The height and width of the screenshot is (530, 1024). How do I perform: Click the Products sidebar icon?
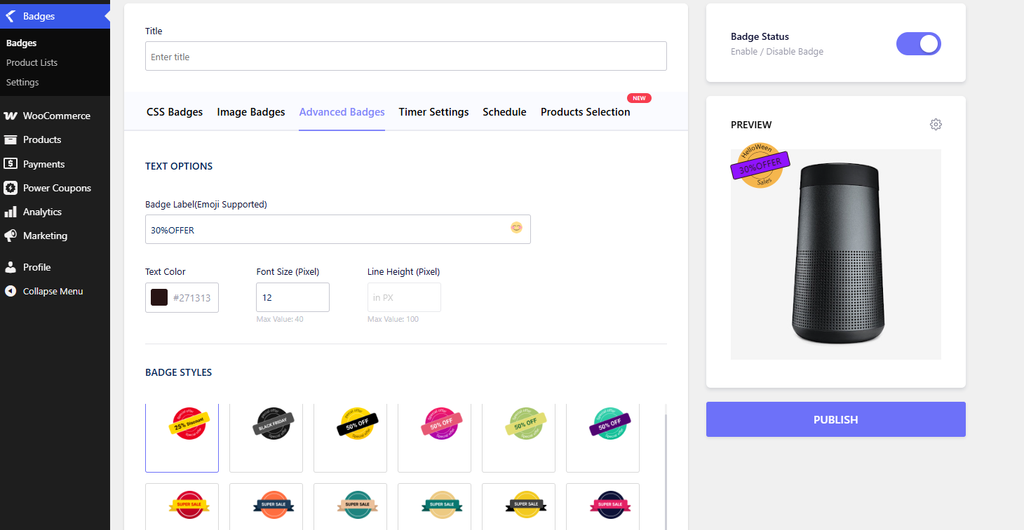(x=10, y=140)
